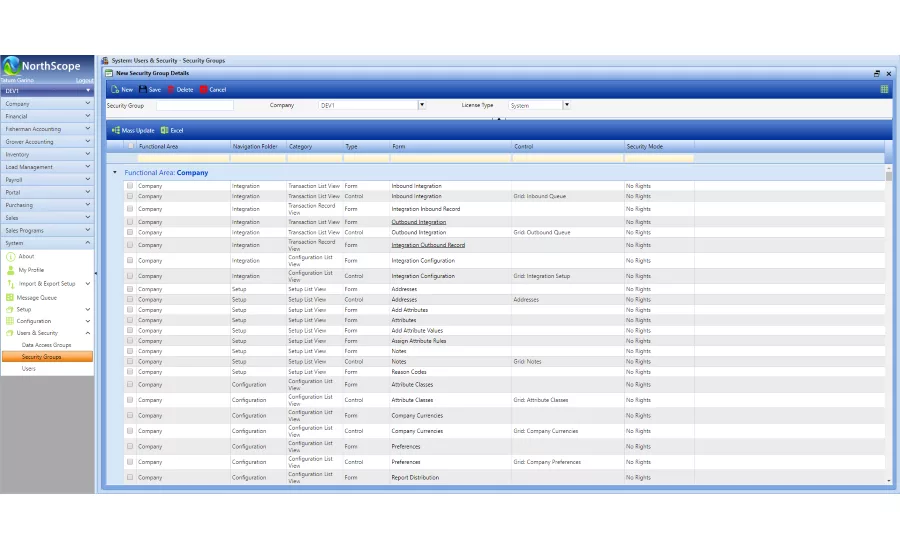This screenshot has width=900, height=550.
Task: Sort by Security Mode column header
Action: pos(645,146)
